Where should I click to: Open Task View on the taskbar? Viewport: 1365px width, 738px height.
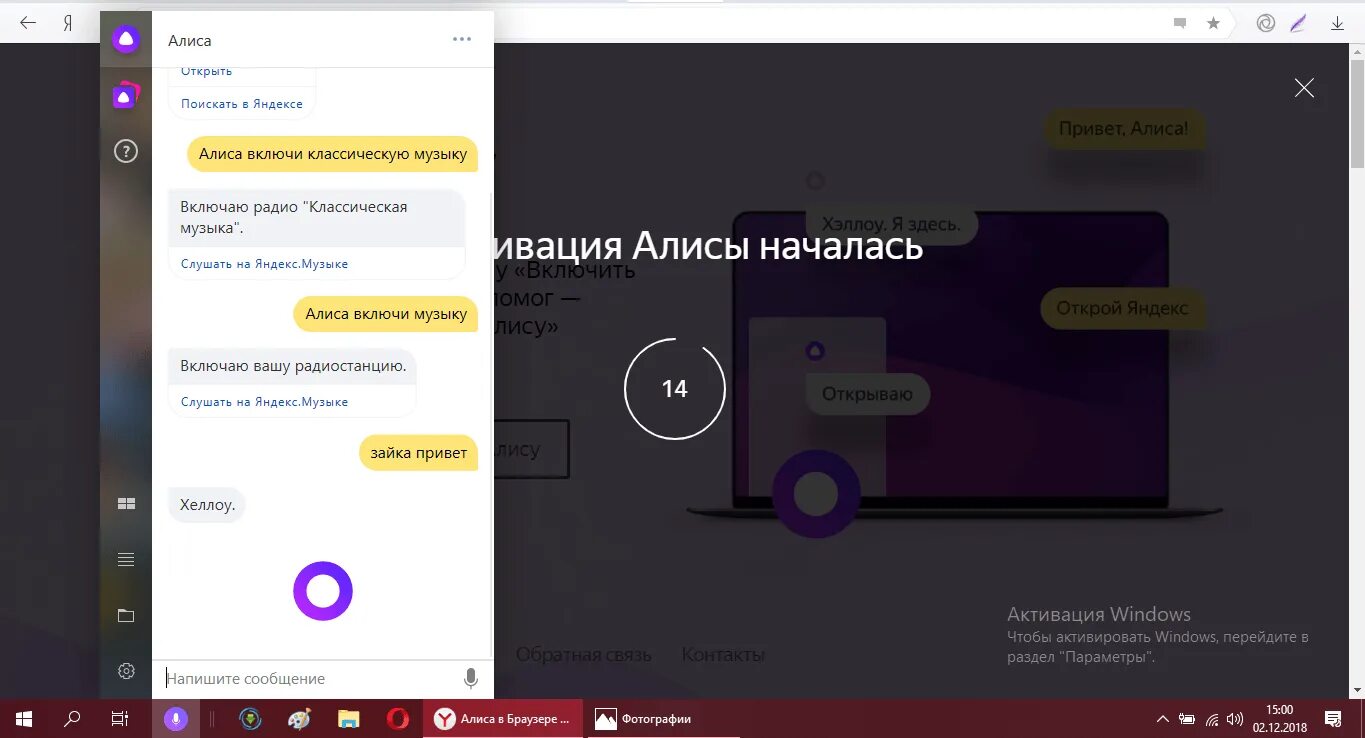pos(120,718)
